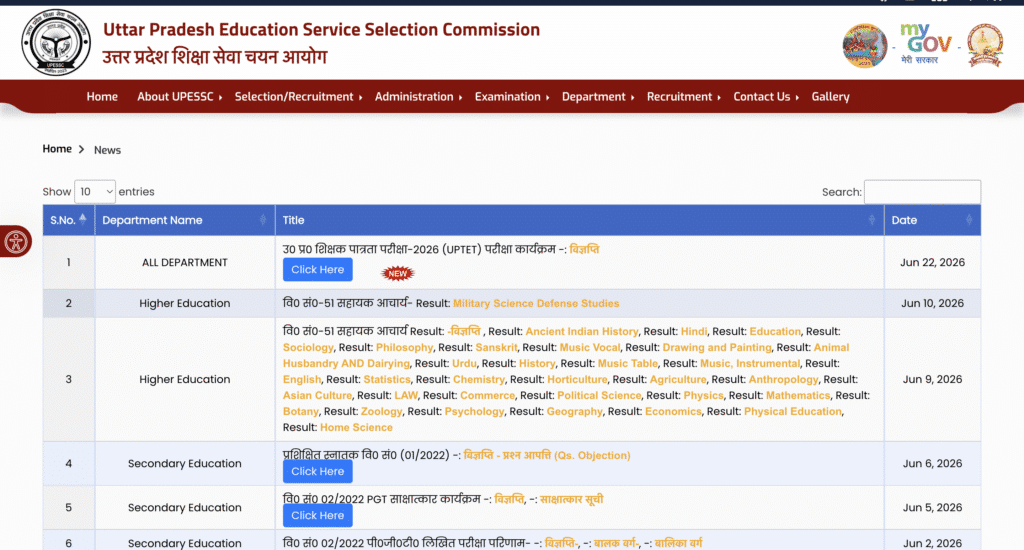
Task: Click the NEW badge in row 1
Action: [398, 273]
